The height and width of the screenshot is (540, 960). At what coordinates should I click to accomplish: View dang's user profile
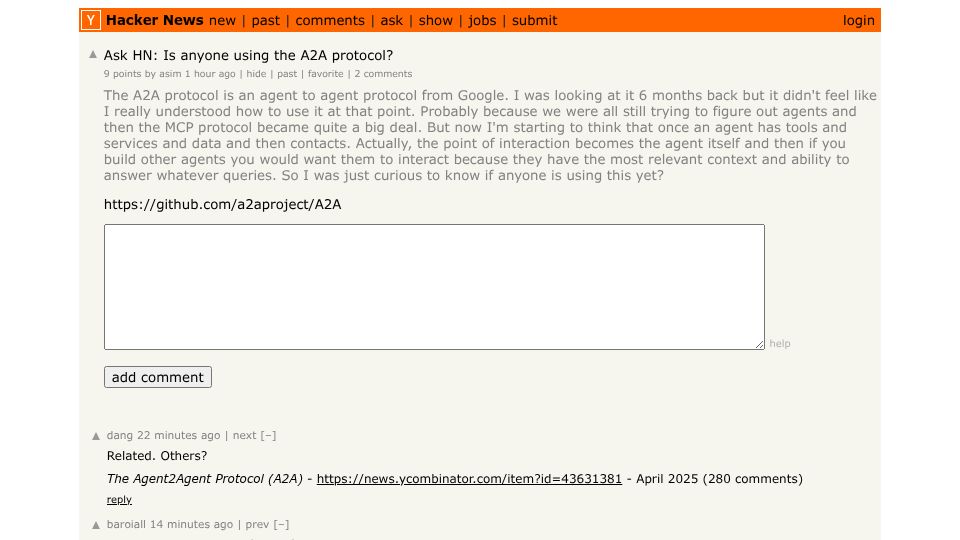pyautogui.click(x=119, y=435)
